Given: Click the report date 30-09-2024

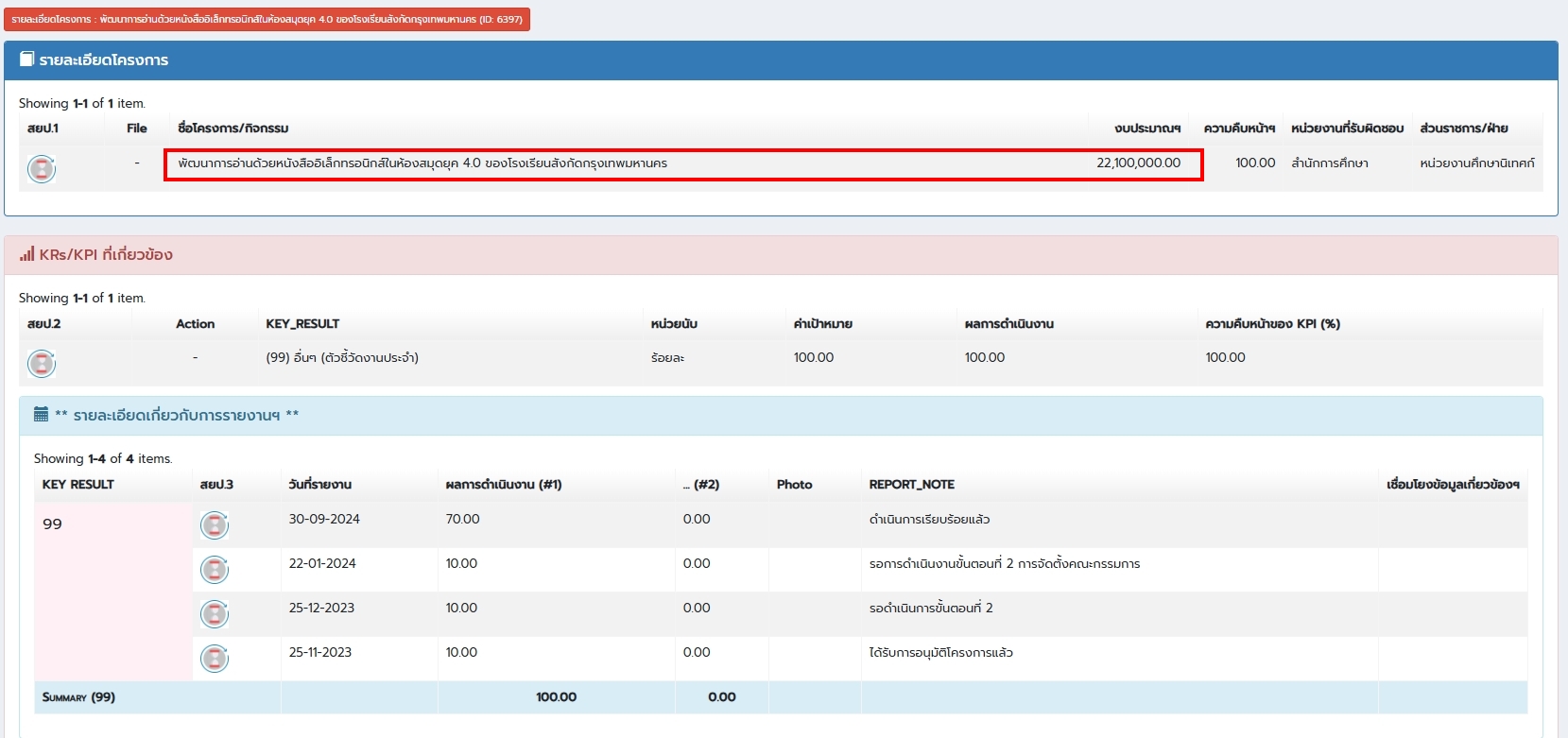Looking at the screenshot, I should [324, 520].
